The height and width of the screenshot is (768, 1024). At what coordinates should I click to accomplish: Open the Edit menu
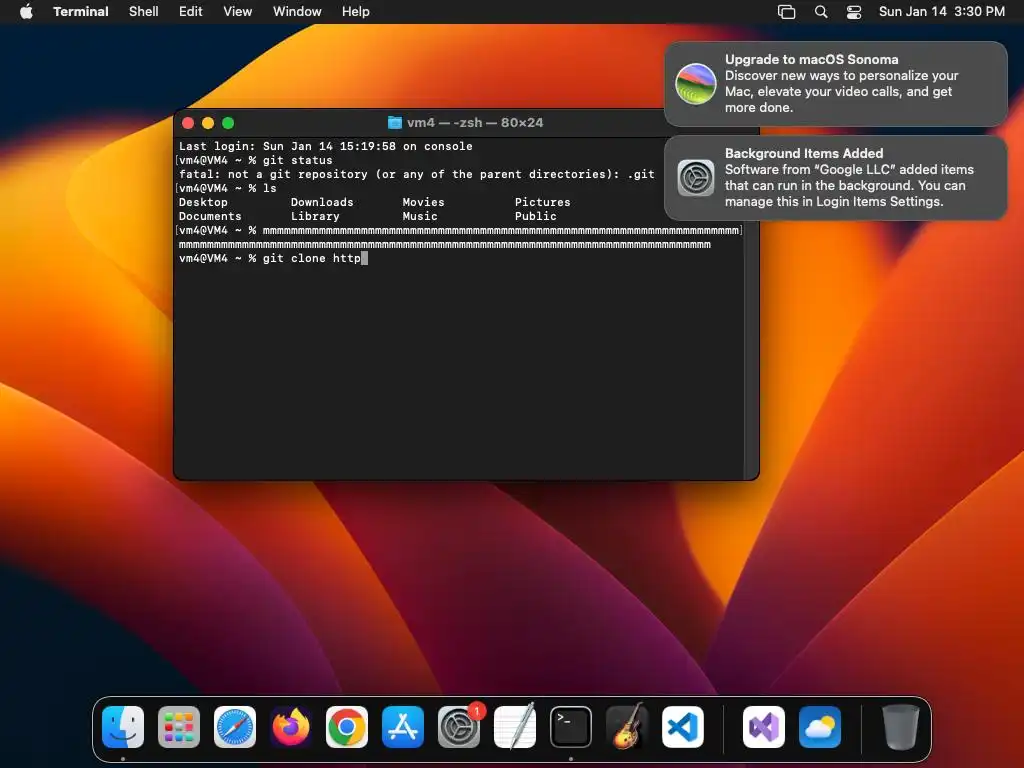pyautogui.click(x=191, y=12)
